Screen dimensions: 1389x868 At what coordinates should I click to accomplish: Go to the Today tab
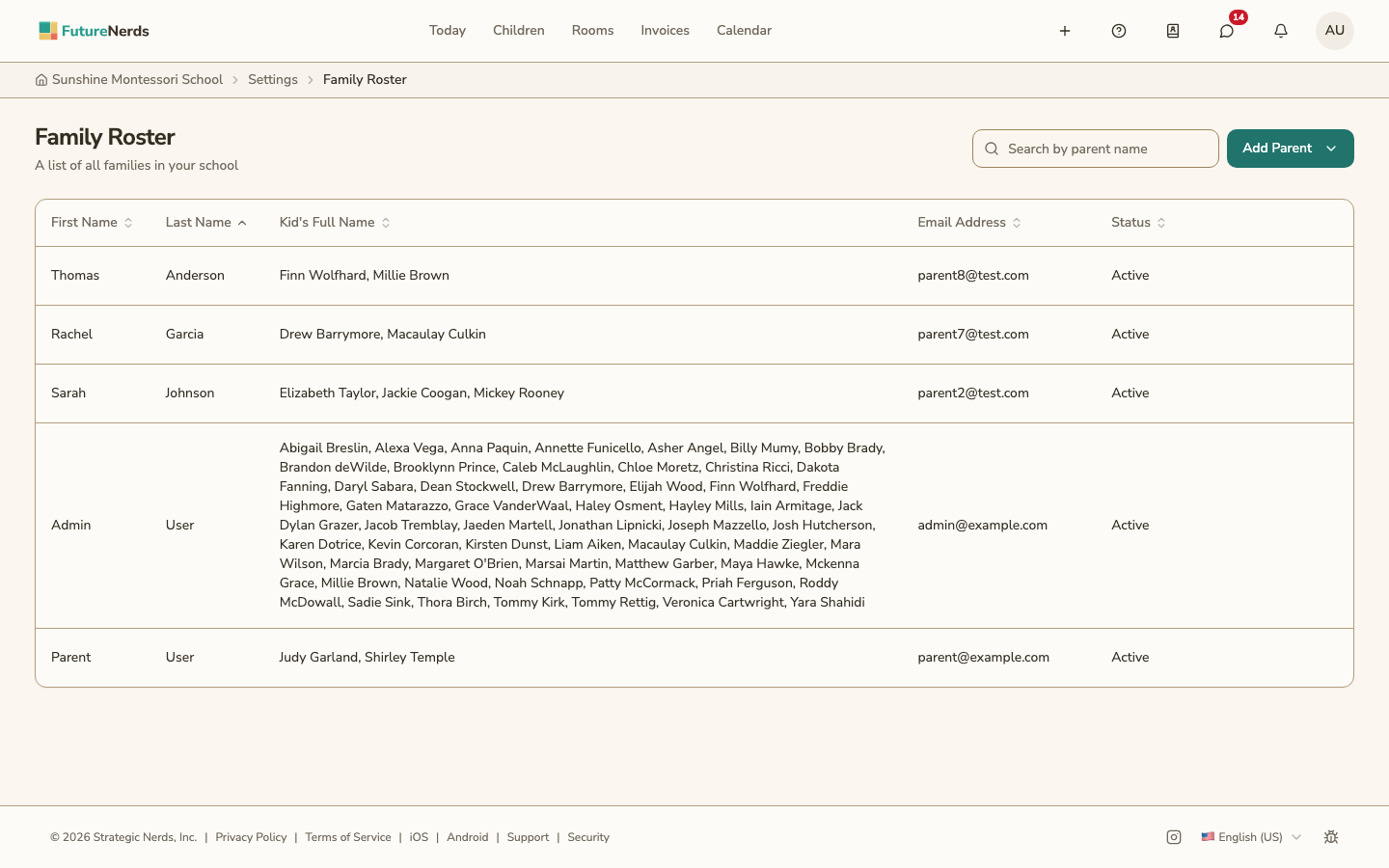(448, 31)
